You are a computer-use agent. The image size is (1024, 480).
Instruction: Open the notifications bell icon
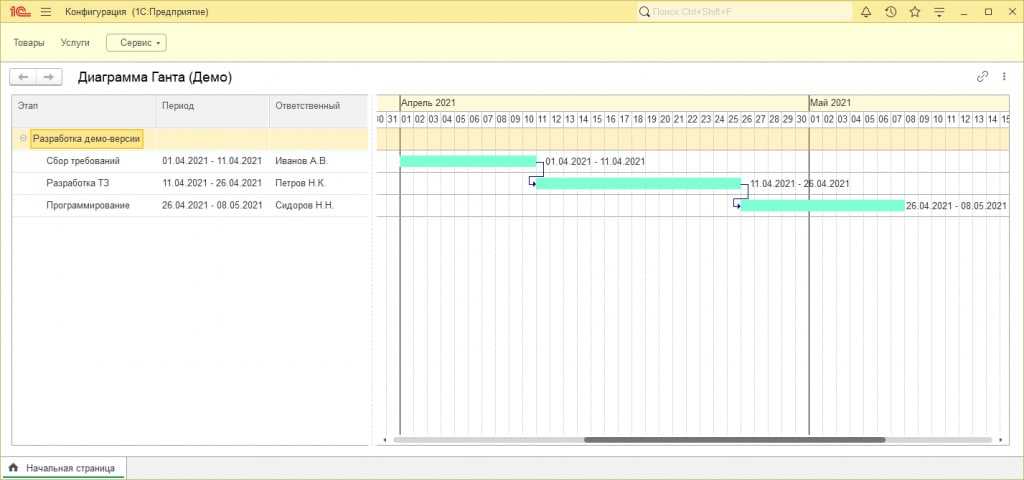865,12
